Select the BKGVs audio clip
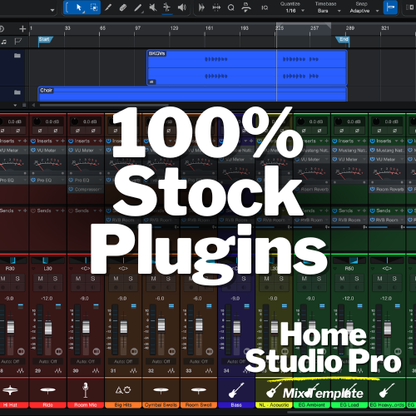416x416 pixels. 247,67
